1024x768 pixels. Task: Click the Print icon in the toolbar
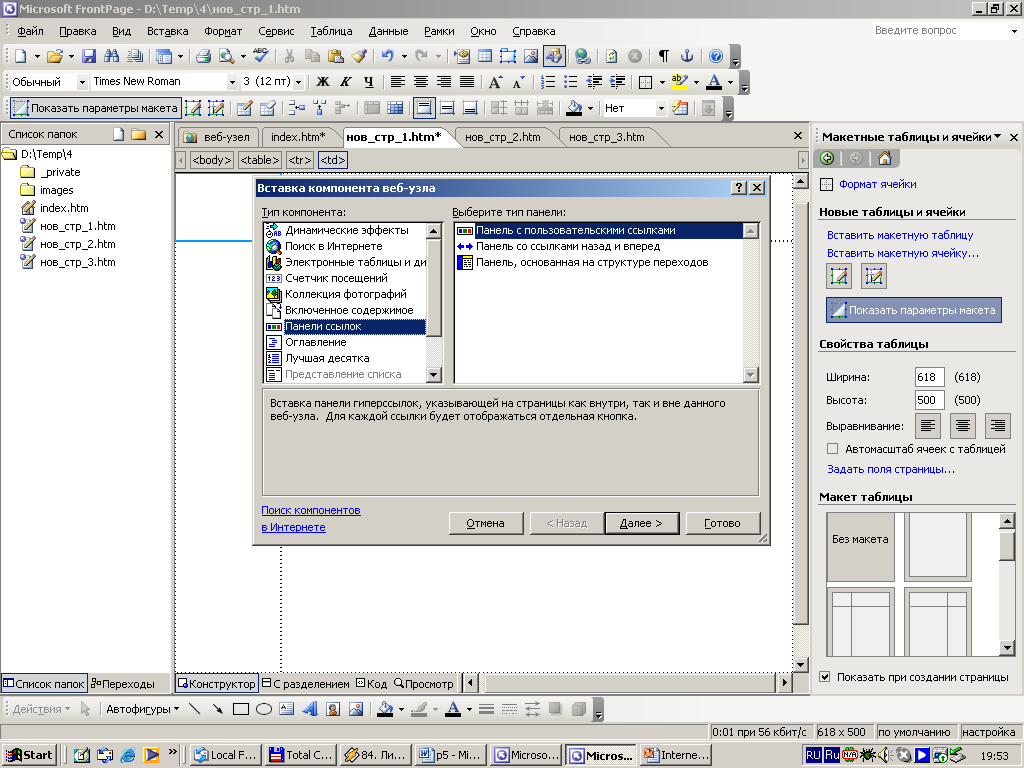point(204,56)
